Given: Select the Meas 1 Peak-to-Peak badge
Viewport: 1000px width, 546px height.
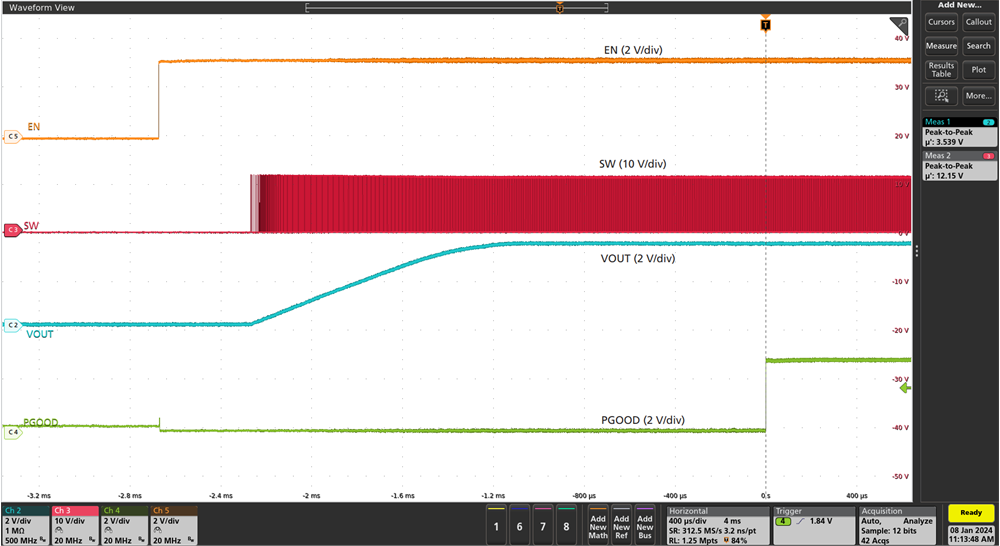Looking at the screenshot, I should (959, 133).
